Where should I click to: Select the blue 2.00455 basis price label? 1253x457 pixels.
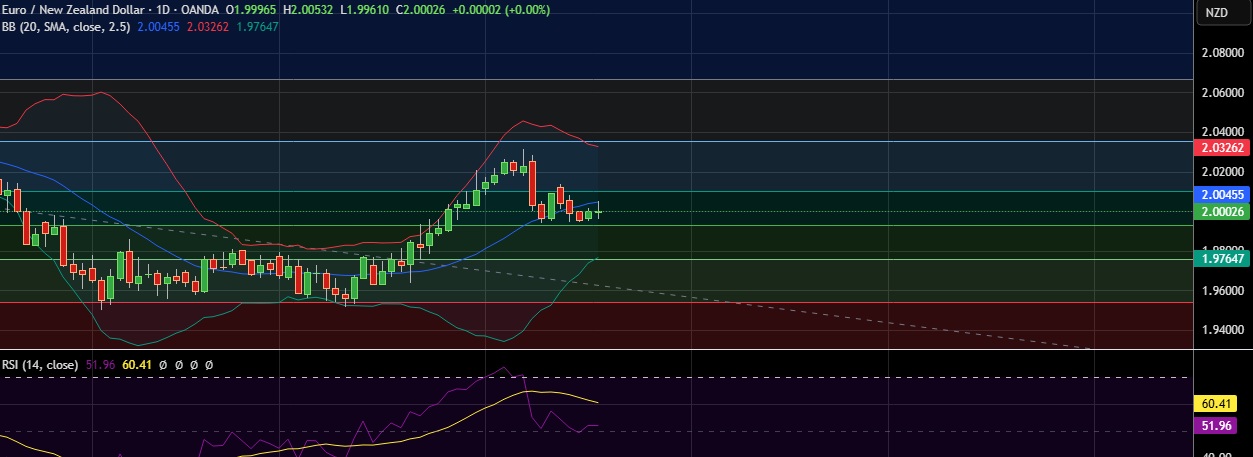click(x=1224, y=194)
